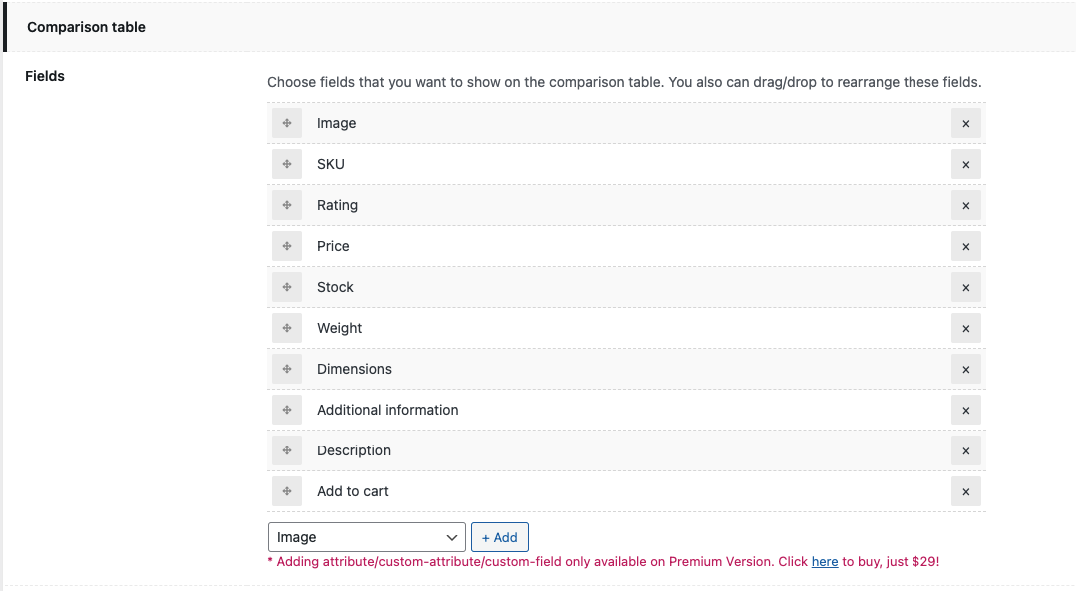
Task: Delete the Rating field using X icon
Action: click(966, 205)
